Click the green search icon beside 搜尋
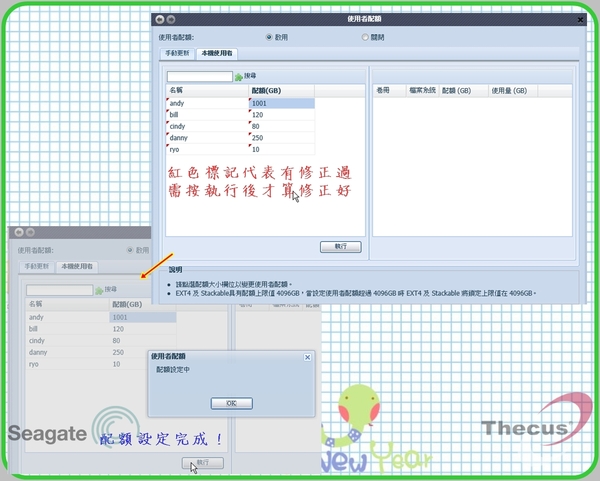 click(239, 76)
